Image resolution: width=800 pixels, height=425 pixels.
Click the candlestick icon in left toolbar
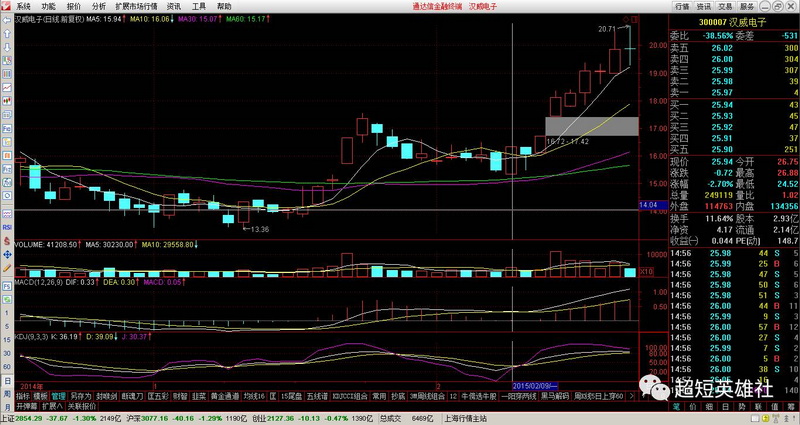point(6,101)
